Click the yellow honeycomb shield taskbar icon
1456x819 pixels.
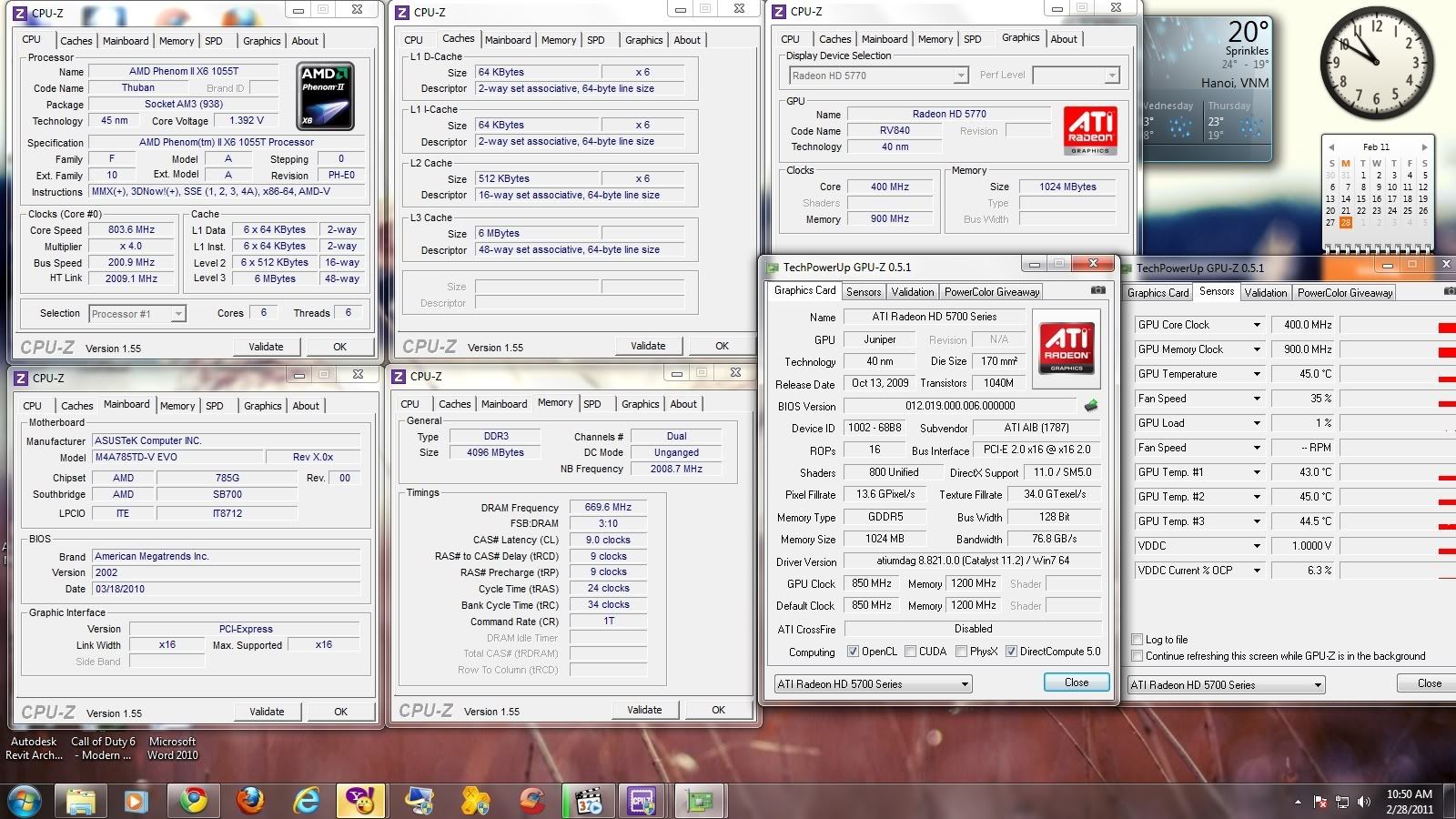[475, 801]
